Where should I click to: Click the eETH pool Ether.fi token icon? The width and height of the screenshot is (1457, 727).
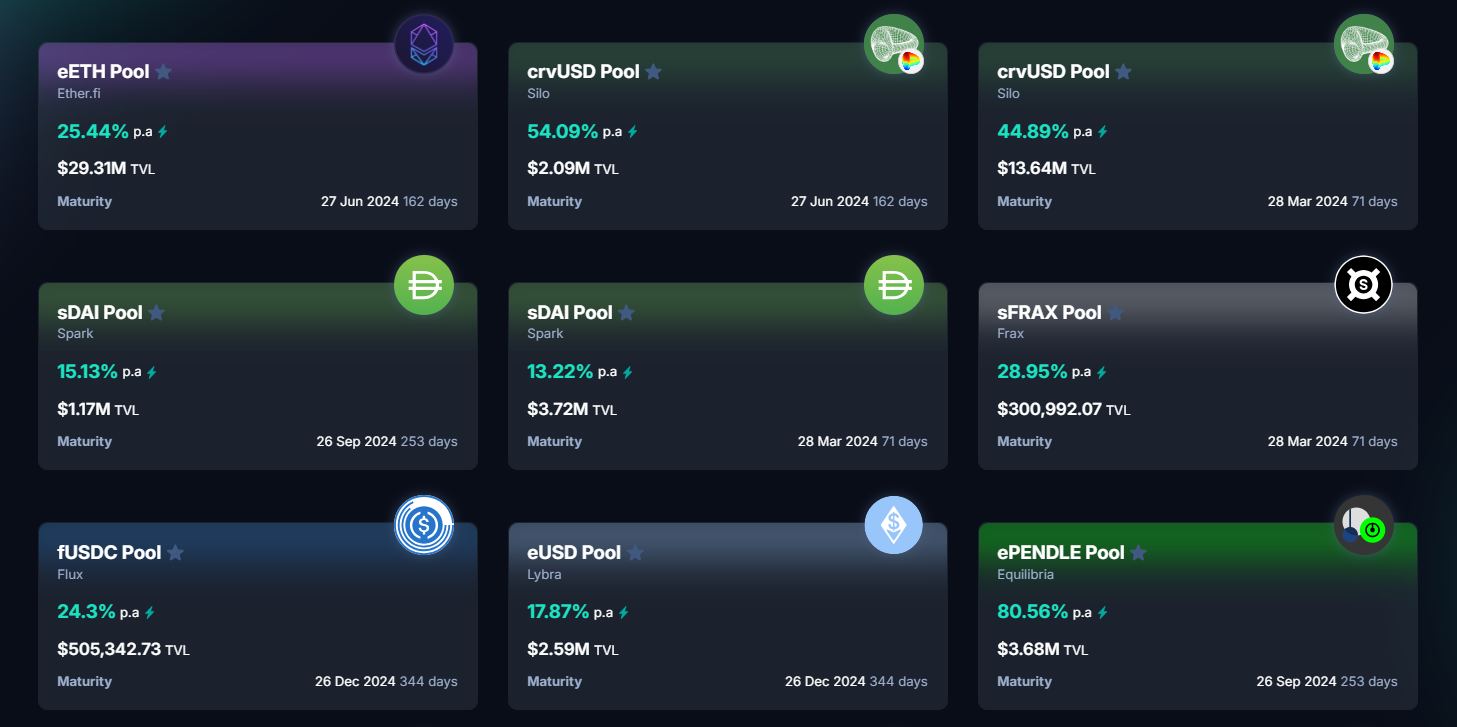pyautogui.click(x=424, y=45)
